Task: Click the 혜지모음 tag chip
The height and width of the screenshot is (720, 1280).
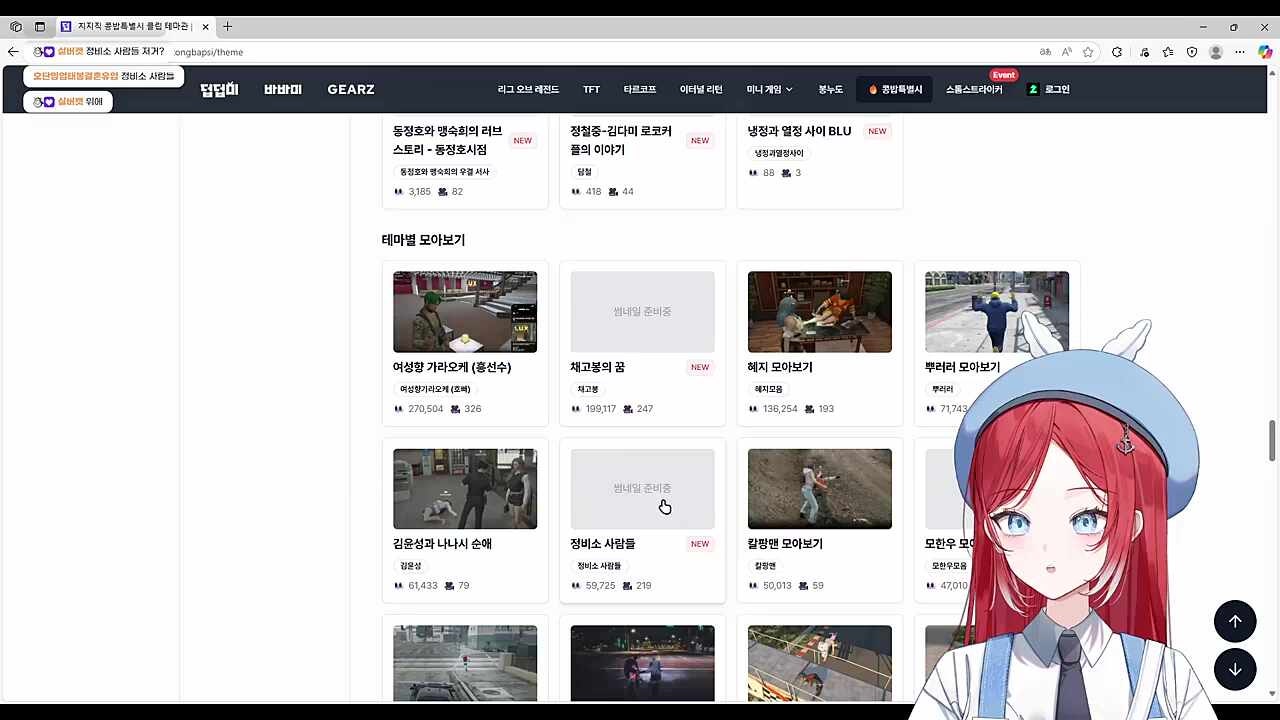Action: (769, 389)
